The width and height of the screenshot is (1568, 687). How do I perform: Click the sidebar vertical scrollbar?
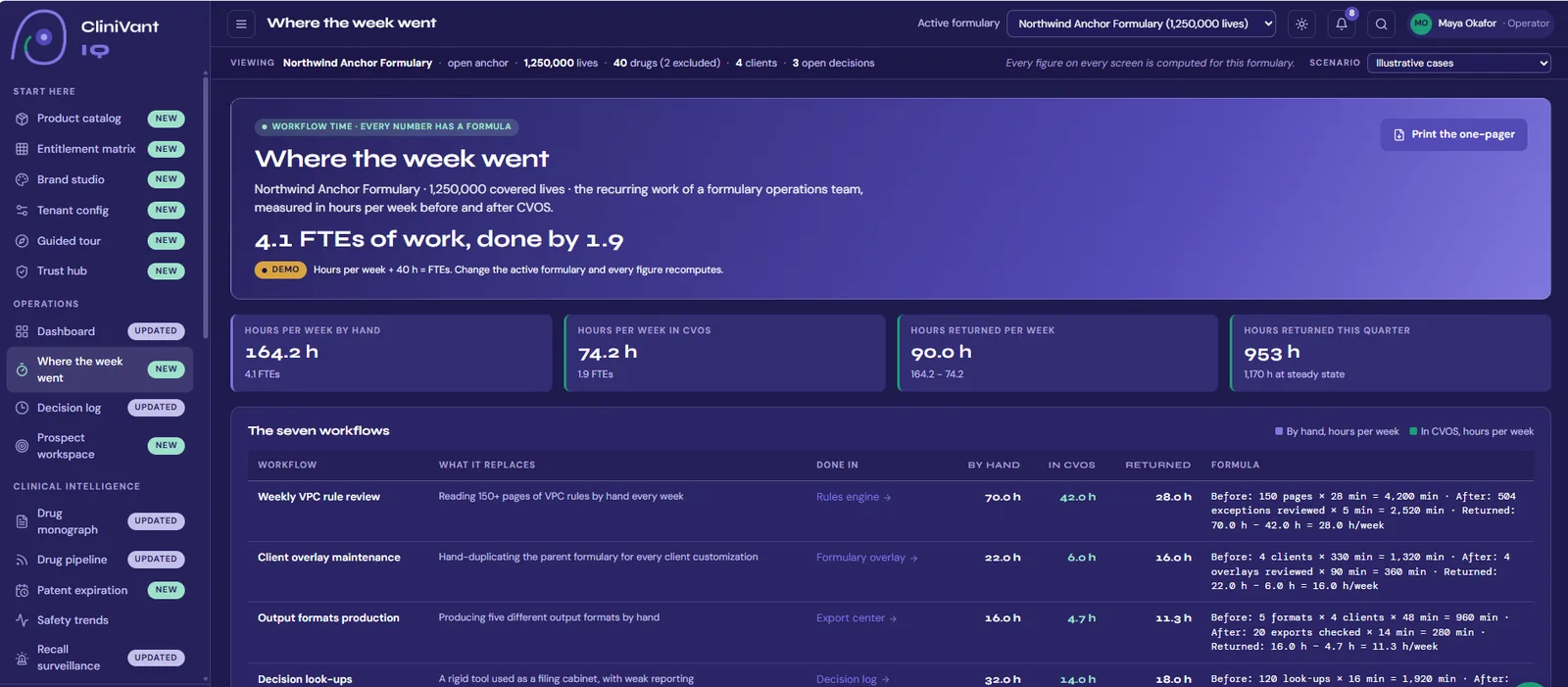click(x=205, y=206)
